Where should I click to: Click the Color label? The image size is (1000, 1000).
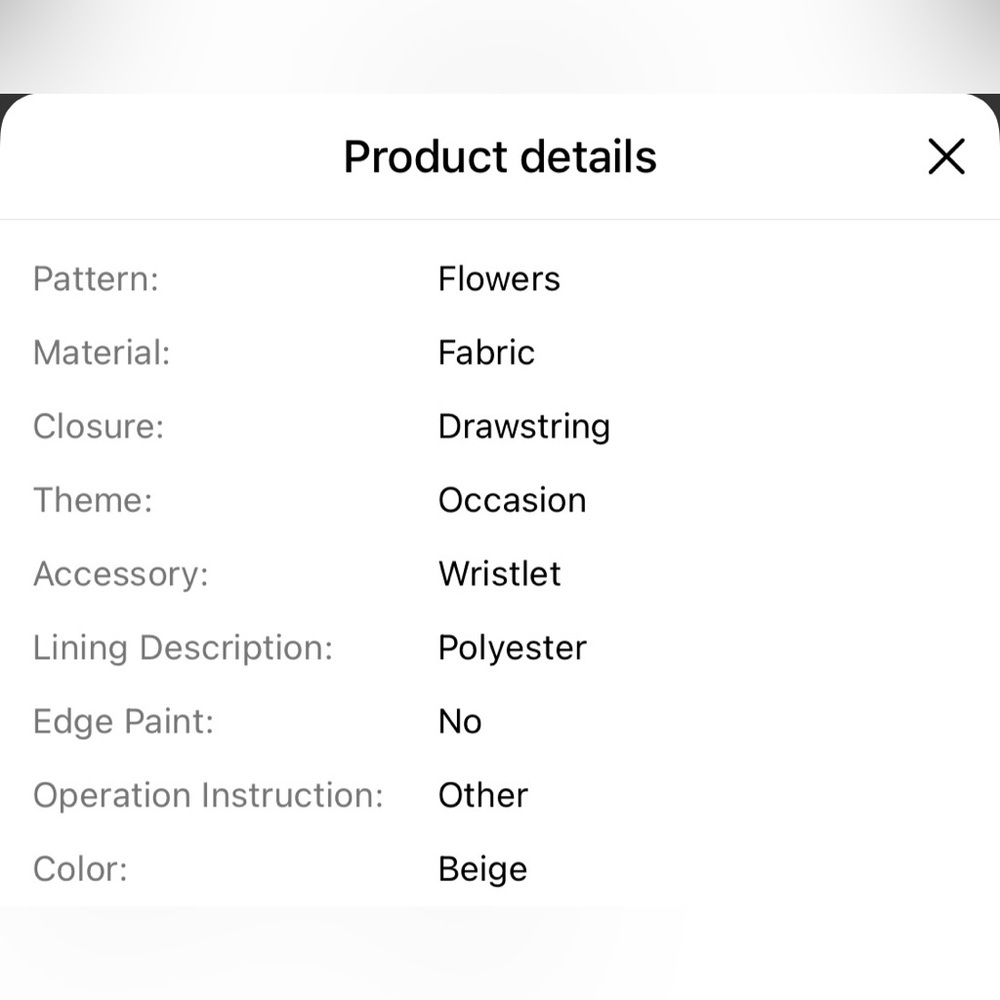80,869
